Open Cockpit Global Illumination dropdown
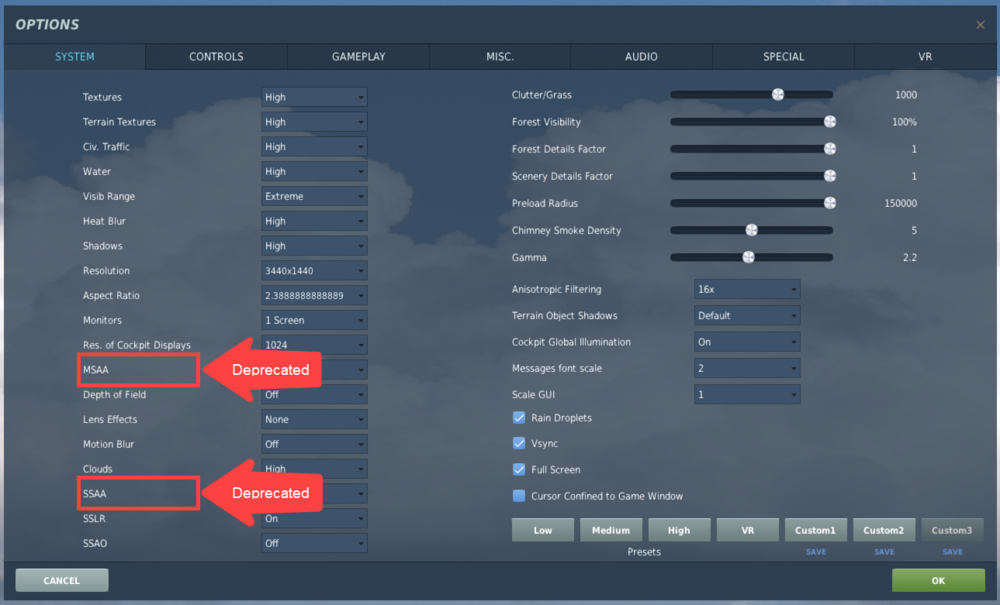 747,342
